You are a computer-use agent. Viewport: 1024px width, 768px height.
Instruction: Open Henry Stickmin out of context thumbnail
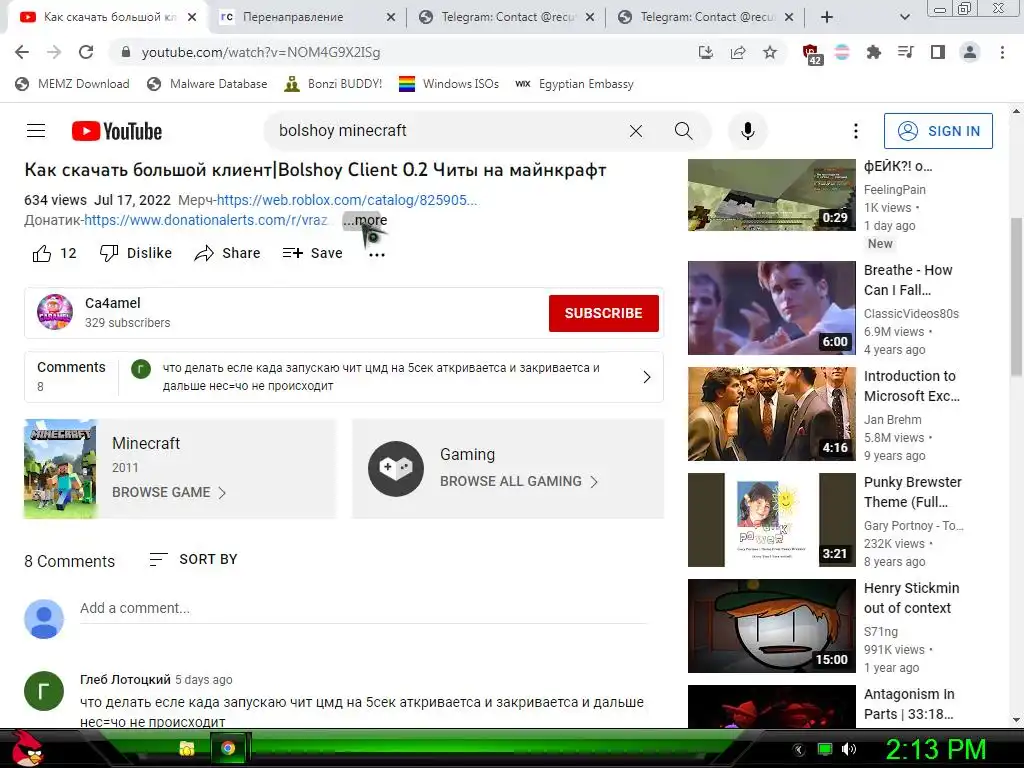pyautogui.click(x=771, y=626)
